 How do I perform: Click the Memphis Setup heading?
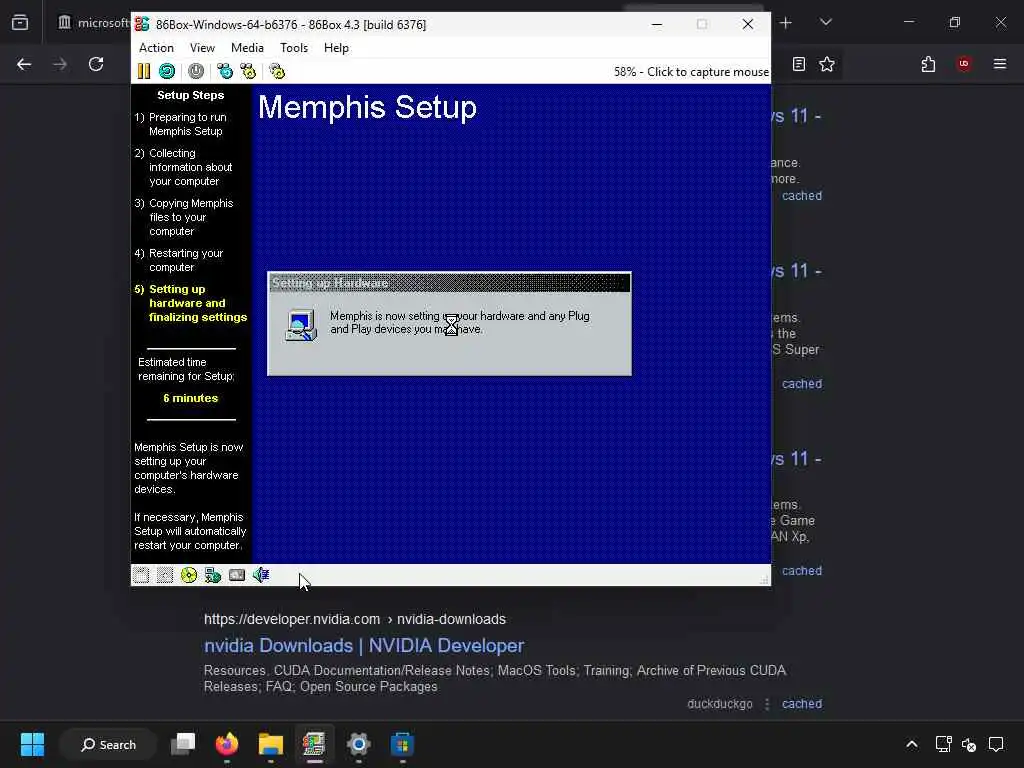pyautogui.click(x=368, y=107)
